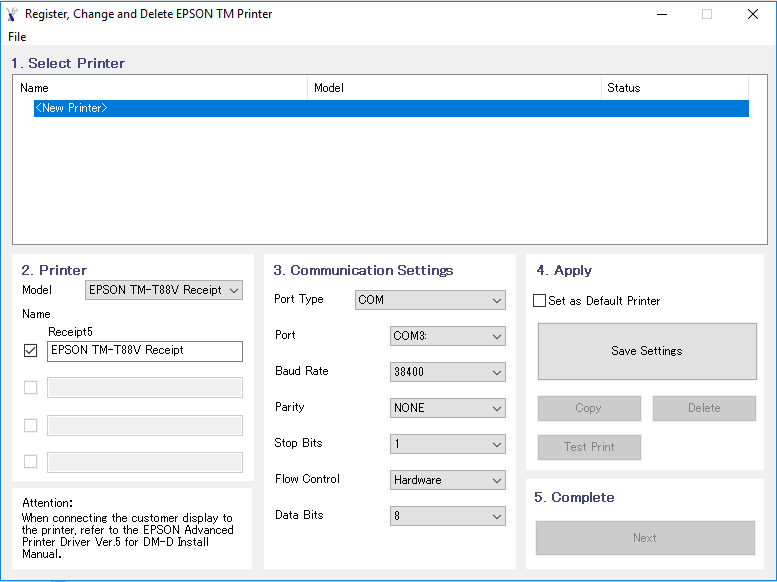This screenshot has height=582, width=777.
Task: Open the Data Bits dropdown
Action: [x=447, y=516]
